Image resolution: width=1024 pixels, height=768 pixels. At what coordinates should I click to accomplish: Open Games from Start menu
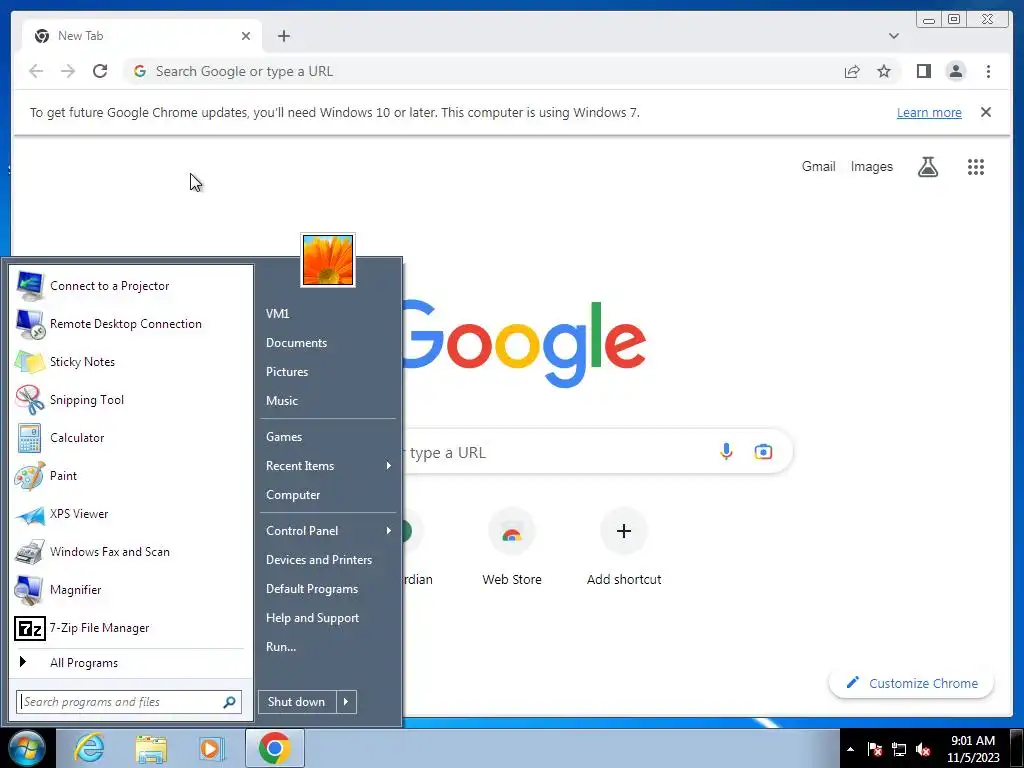pos(328,437)
